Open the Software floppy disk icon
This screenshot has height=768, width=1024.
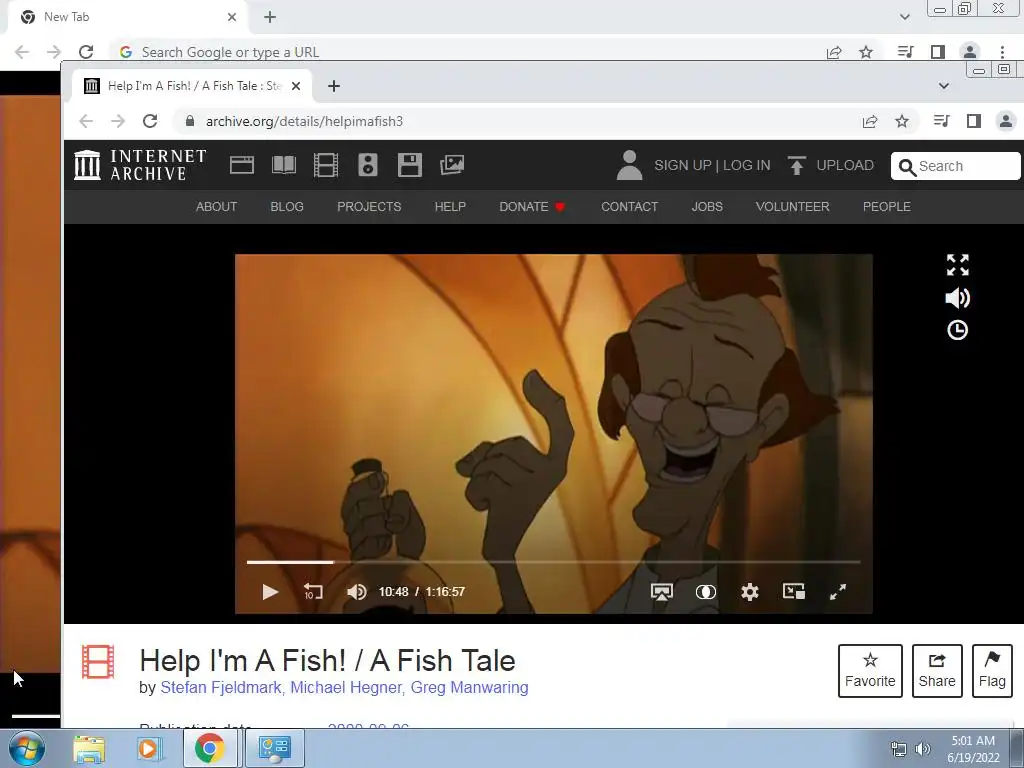coord(409,165)
